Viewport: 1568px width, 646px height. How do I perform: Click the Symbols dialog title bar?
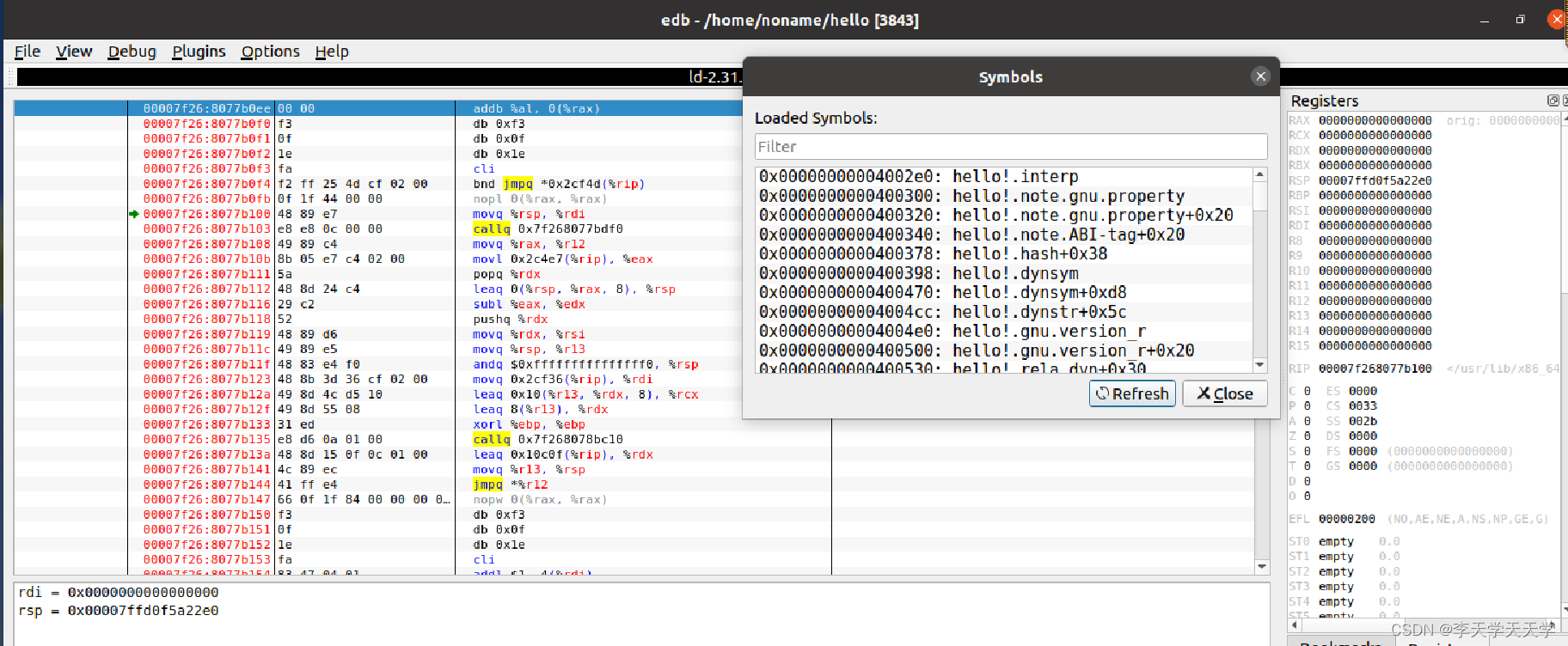click(x=1011, y=76)
